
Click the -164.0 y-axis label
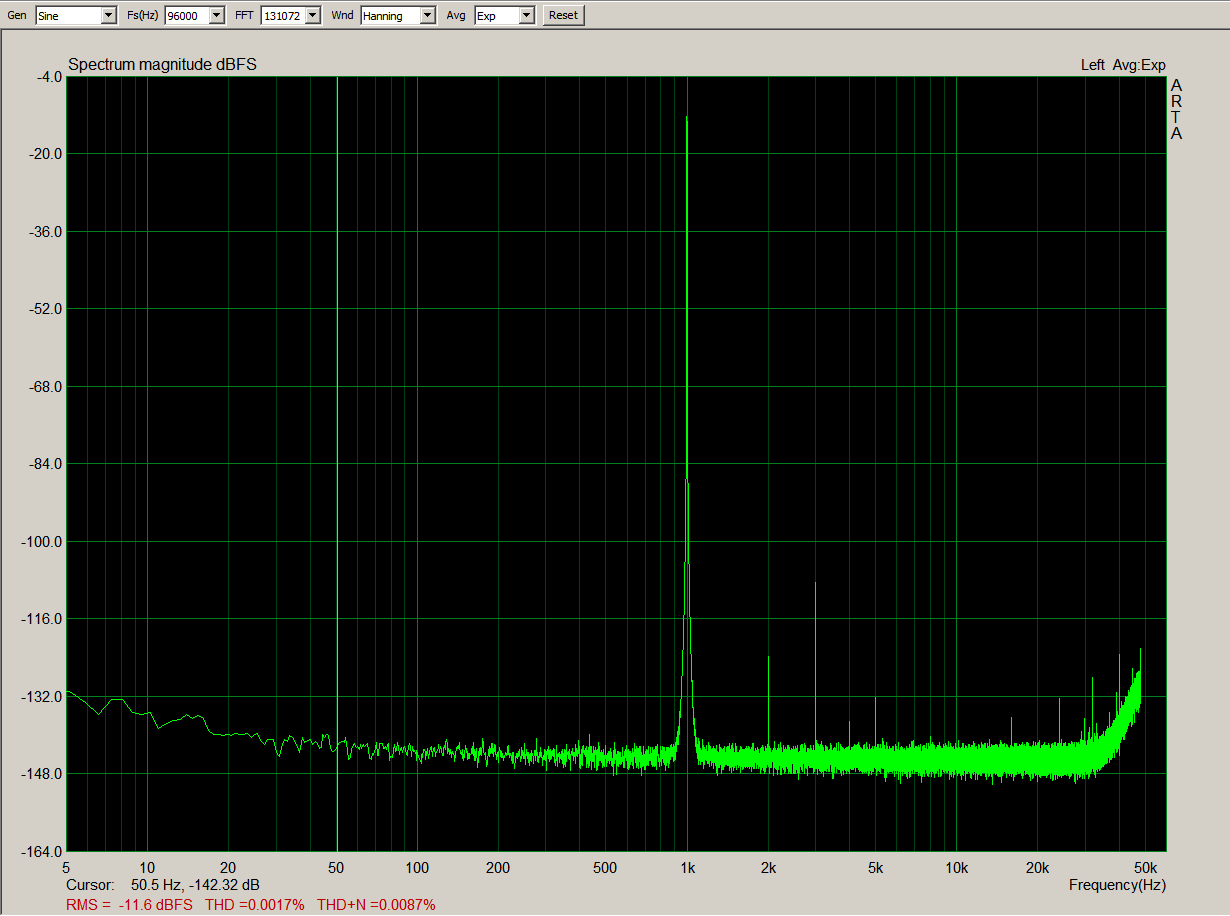[42, 852]
